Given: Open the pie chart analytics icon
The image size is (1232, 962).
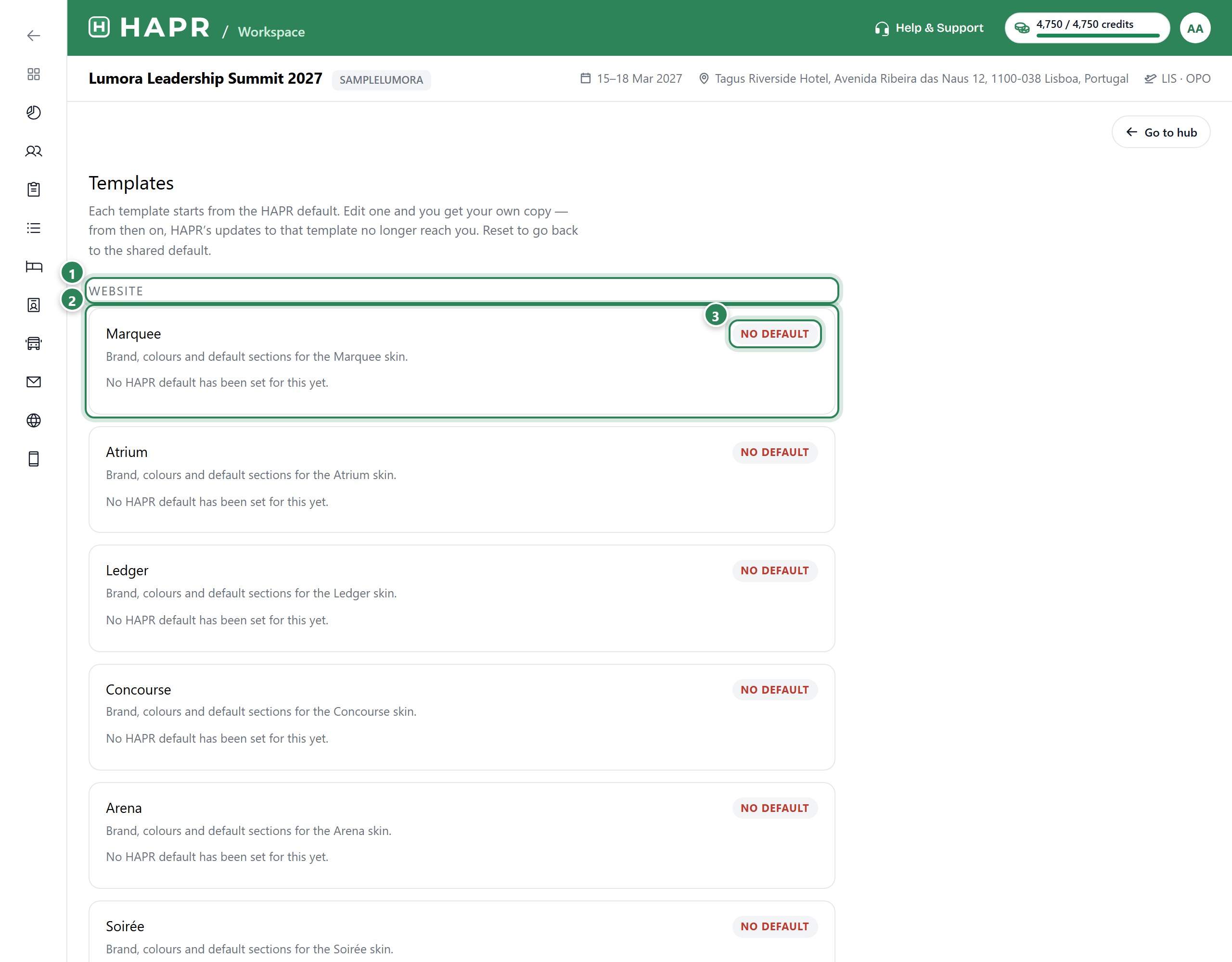Looking at the screenshot, I should click(34, 113).
